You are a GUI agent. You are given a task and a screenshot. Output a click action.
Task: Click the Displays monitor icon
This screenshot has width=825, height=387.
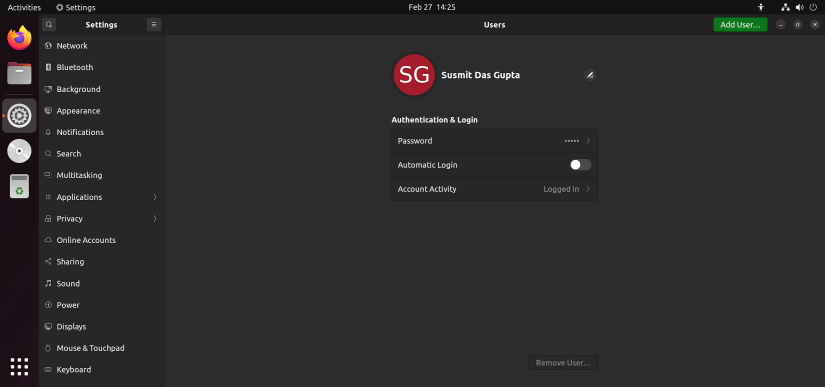pos(48,327)
